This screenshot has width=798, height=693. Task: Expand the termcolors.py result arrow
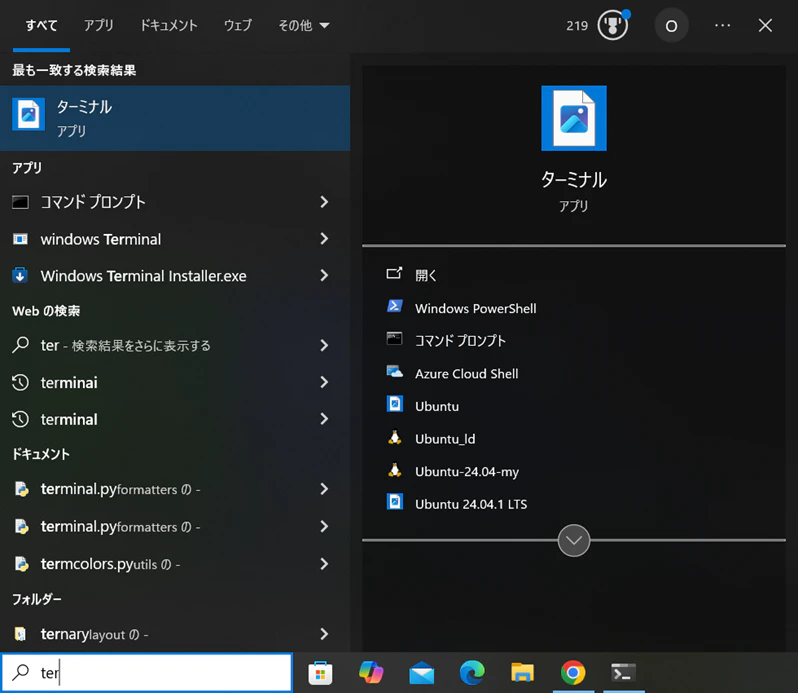point(324,564)
